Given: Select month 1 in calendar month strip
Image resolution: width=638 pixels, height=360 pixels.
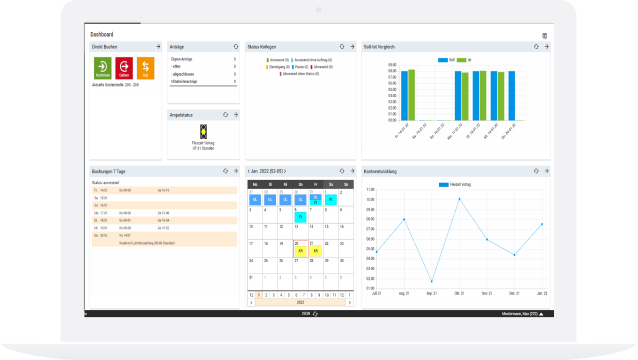Looking at the screenshot, I should 259,295.
